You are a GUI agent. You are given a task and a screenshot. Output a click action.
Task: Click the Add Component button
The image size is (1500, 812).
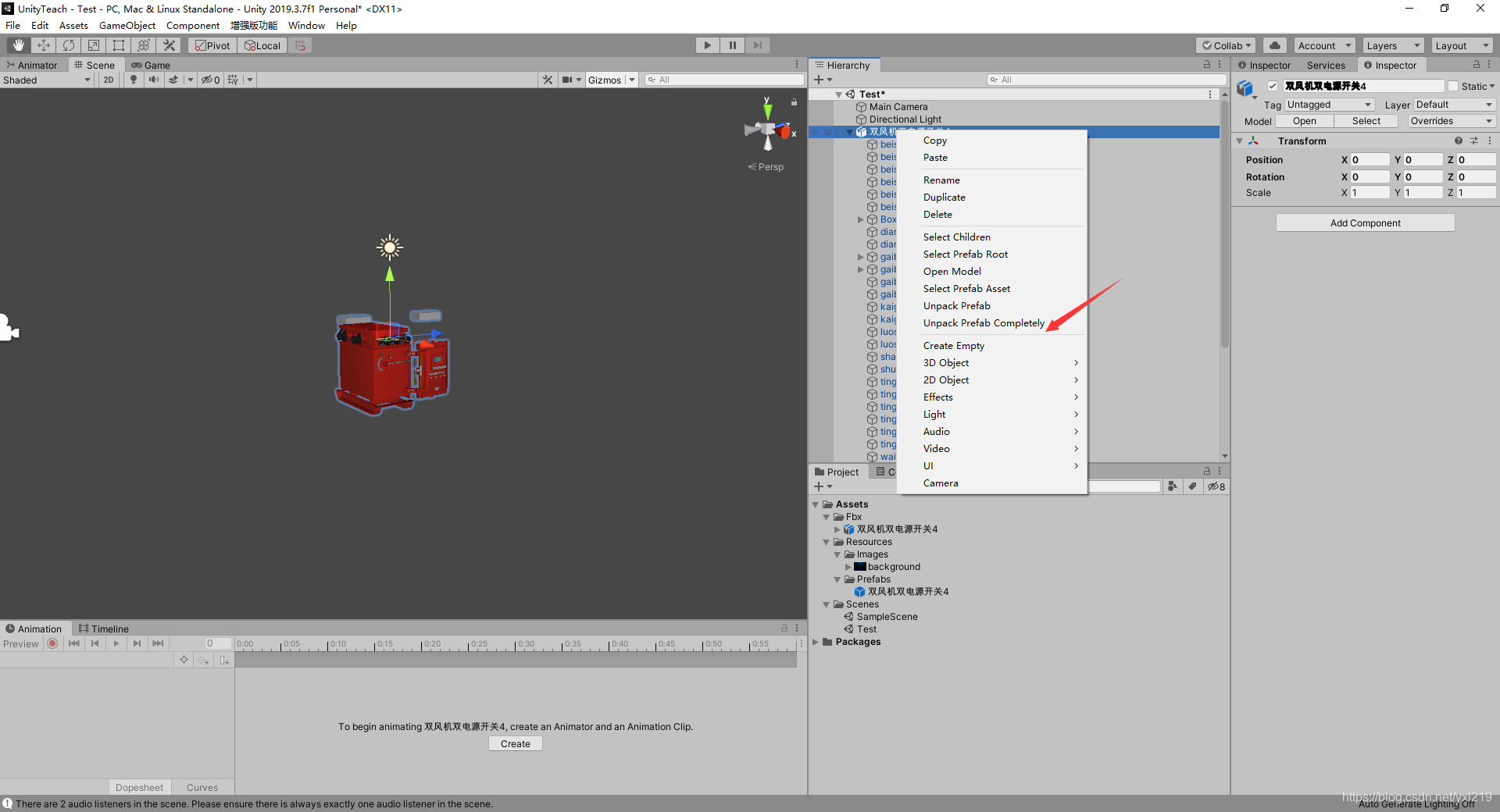point(1365,223)
